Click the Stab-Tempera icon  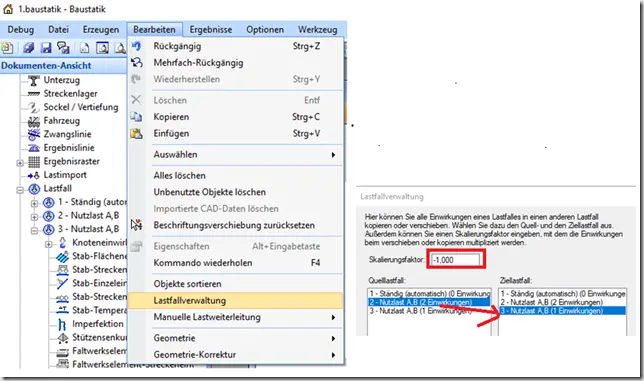pos(62,310)
